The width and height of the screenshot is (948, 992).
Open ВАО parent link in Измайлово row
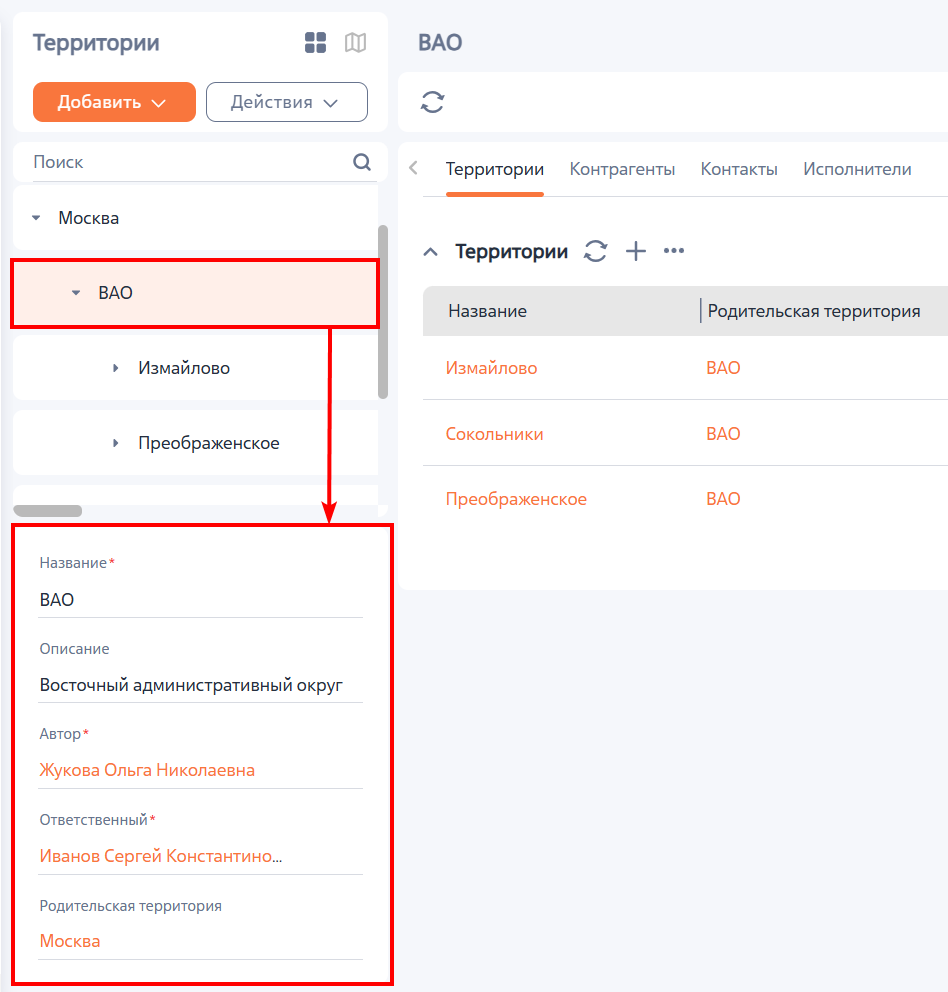(x=723, y=368)
